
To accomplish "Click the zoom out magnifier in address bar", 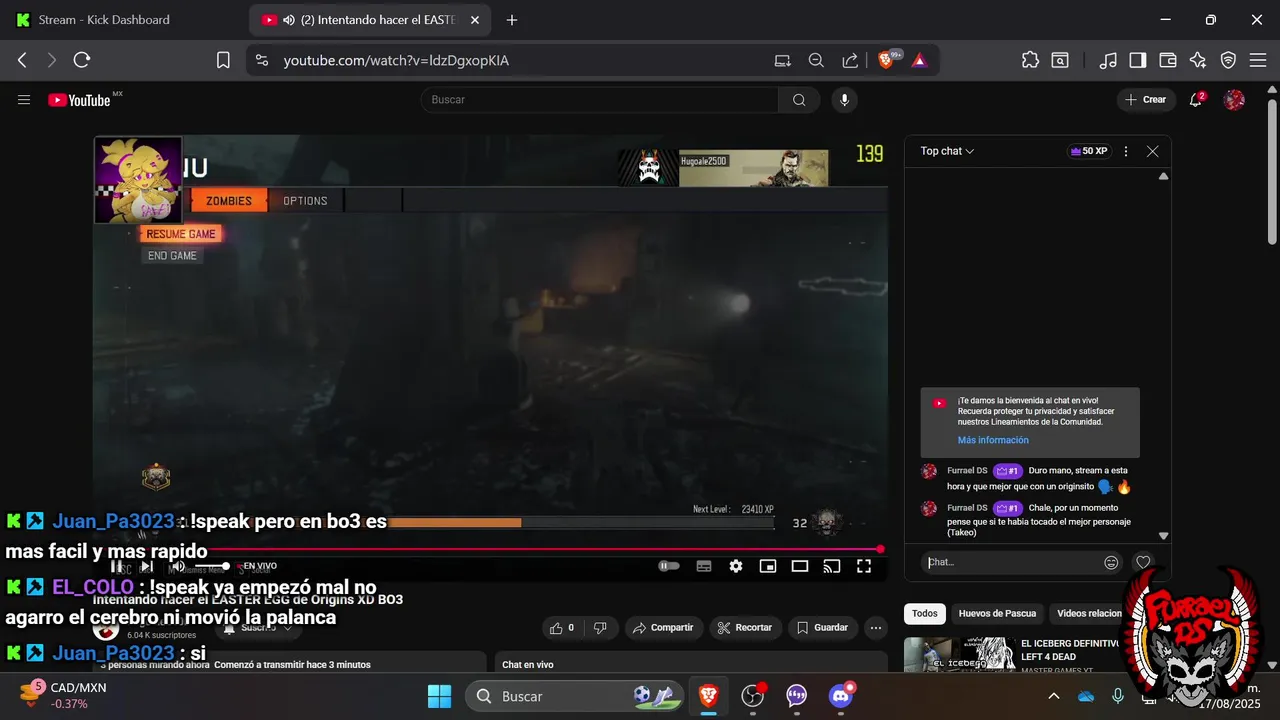I will coord(816,60).
